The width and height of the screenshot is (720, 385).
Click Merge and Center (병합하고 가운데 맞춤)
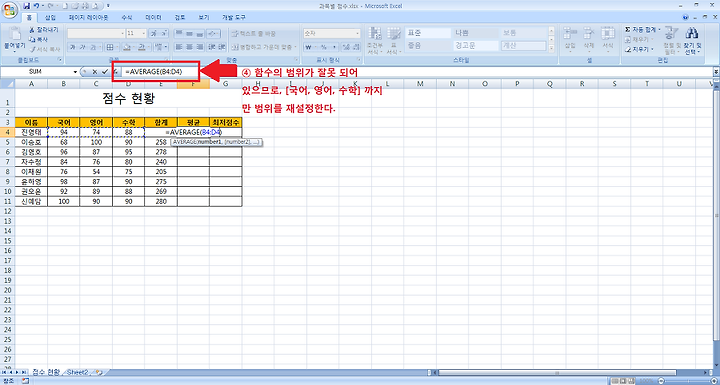tap(261, 47)
